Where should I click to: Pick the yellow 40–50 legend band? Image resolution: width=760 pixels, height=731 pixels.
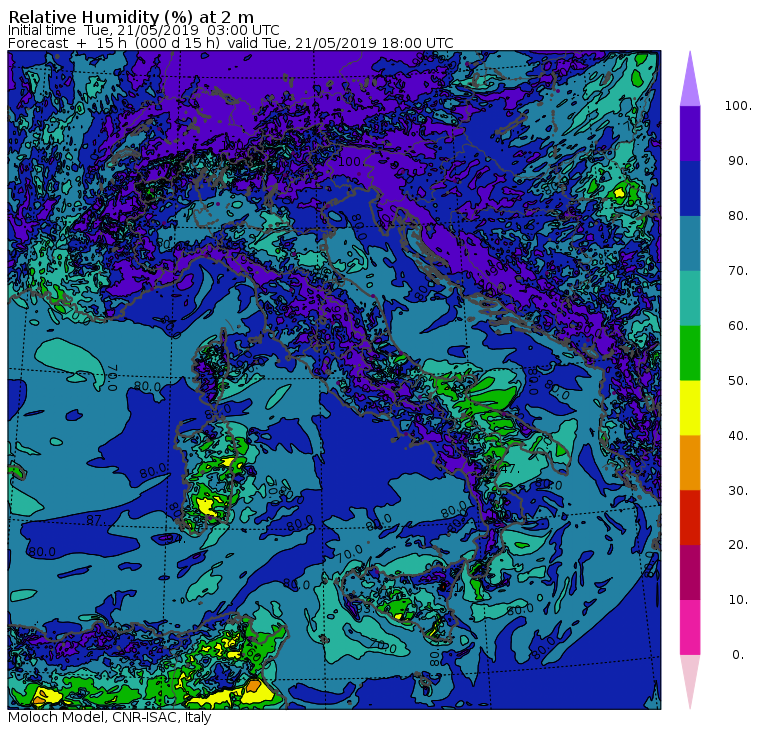click(690, 408)
